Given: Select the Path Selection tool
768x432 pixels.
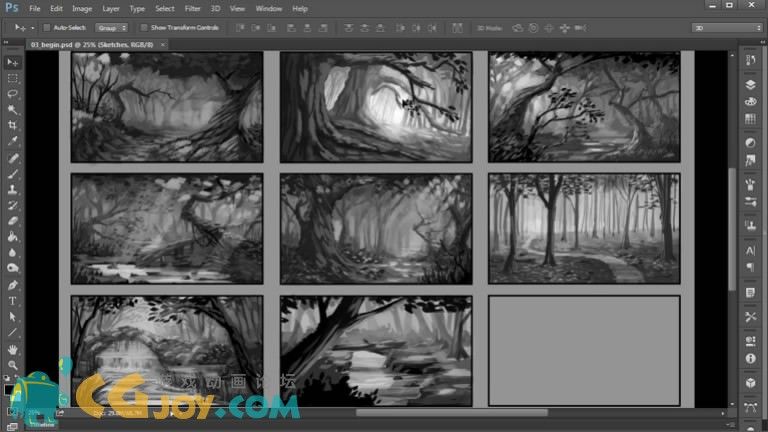Looking at the screenshot, I should (x=13, y=316).
